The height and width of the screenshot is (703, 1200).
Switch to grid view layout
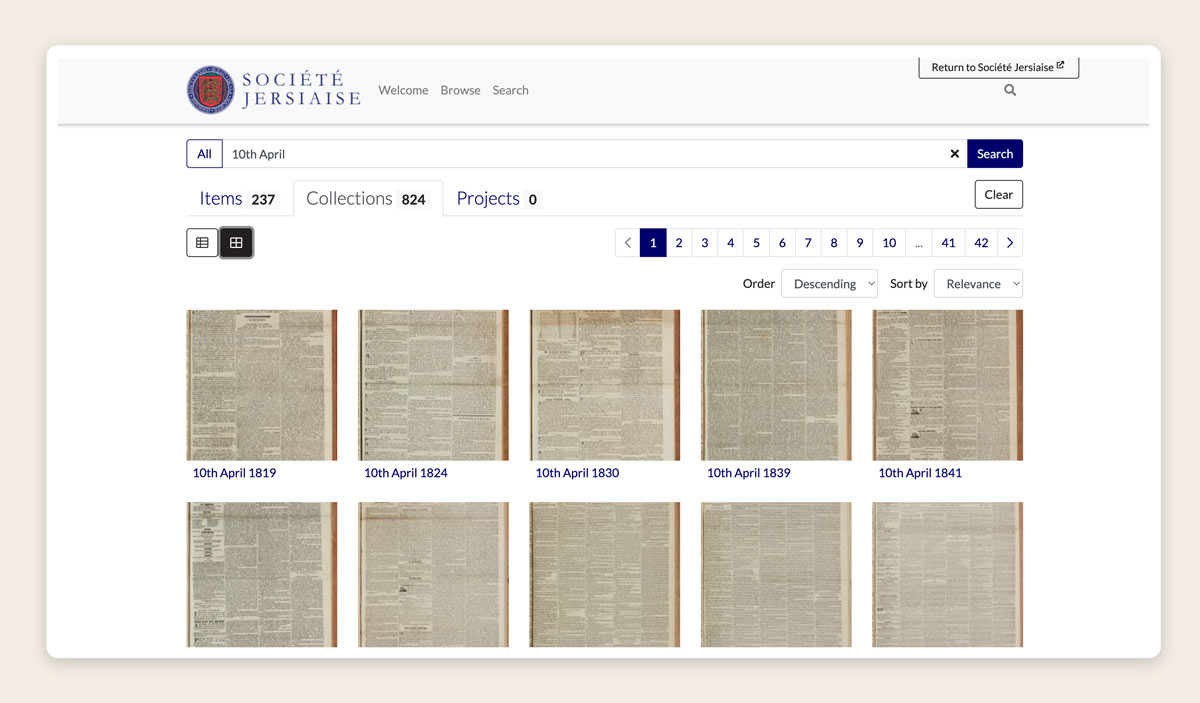pos(236,243)
